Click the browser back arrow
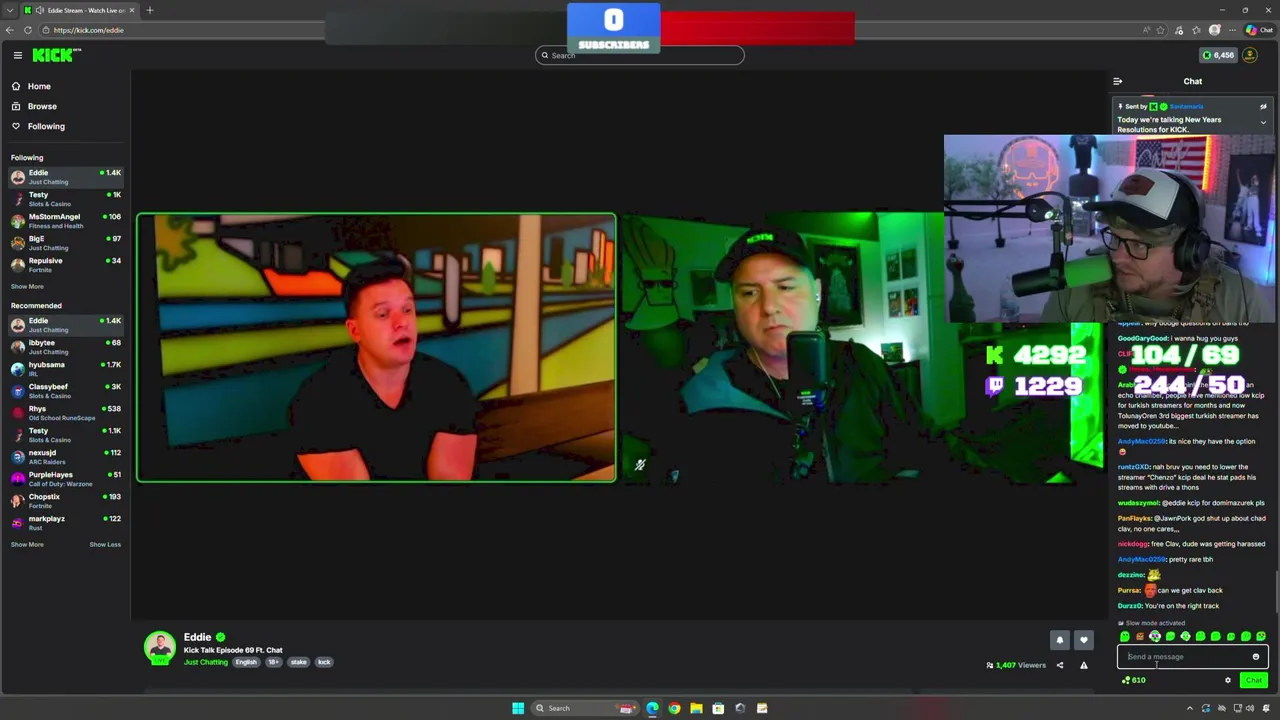This screenshot has height=720, width=1280. click(9, 30)
